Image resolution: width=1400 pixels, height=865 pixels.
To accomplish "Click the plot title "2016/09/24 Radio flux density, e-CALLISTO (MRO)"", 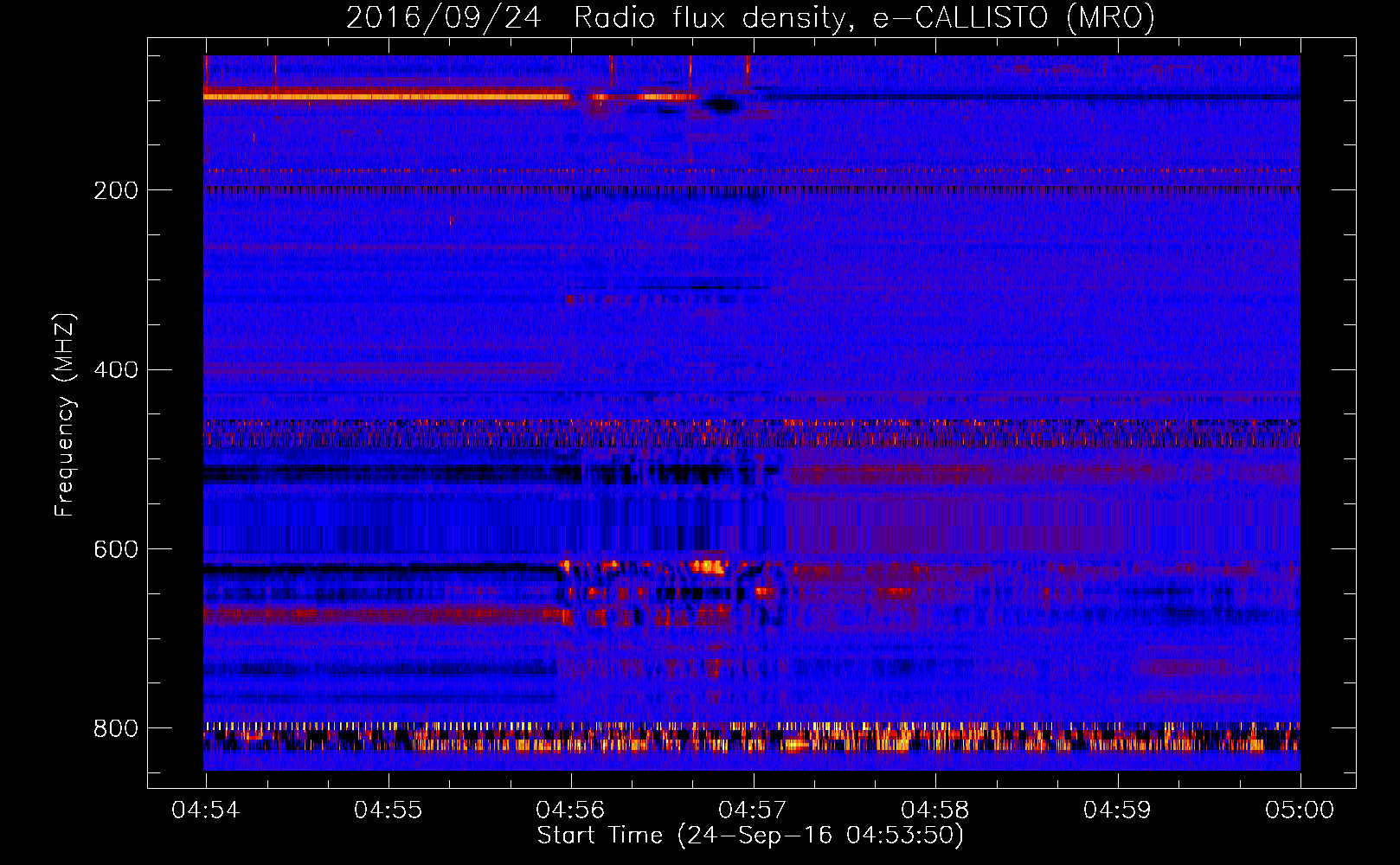I will (750, 18).
